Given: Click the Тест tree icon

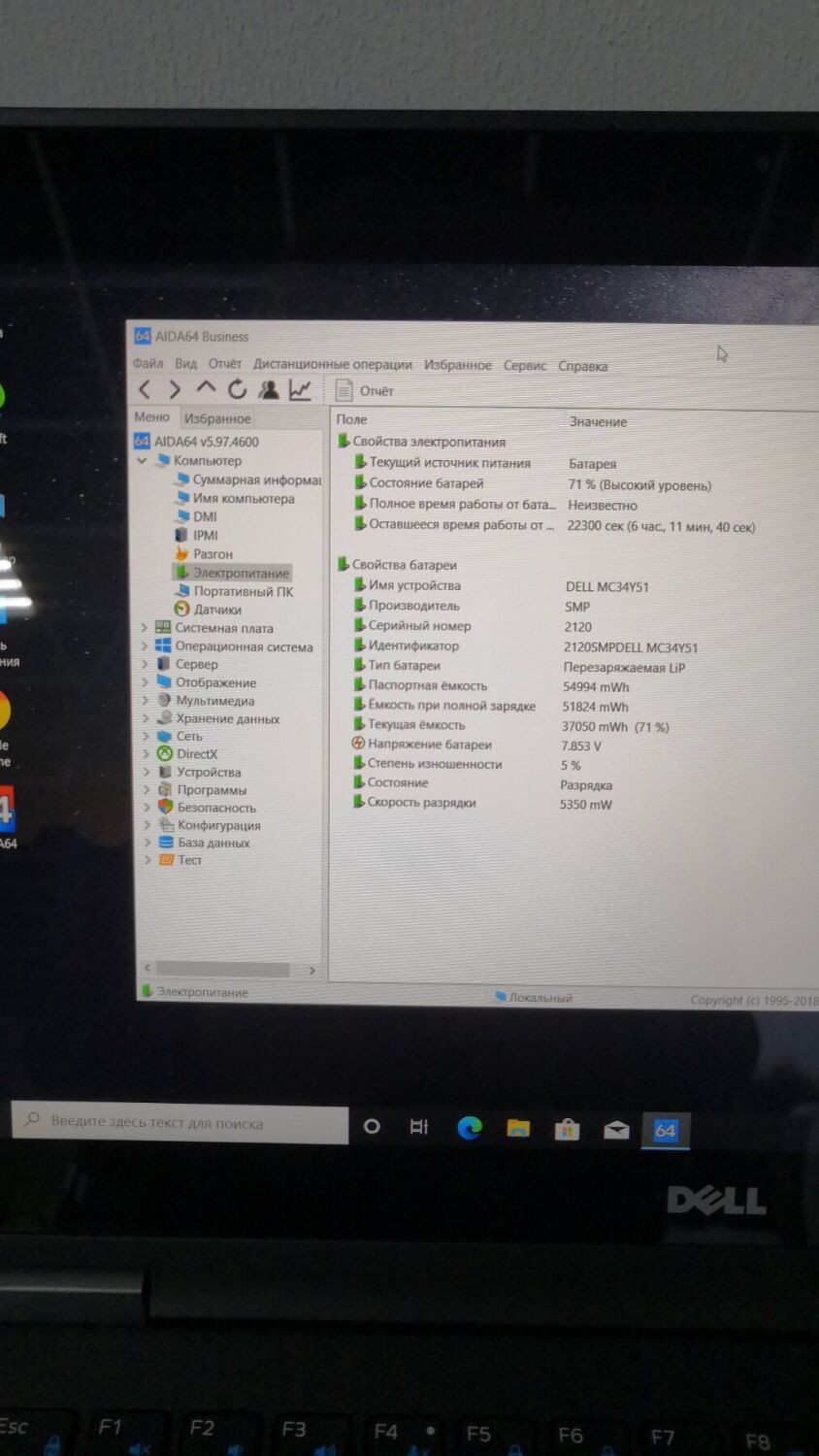Looking at the screenshot, I should pos(166,860).
